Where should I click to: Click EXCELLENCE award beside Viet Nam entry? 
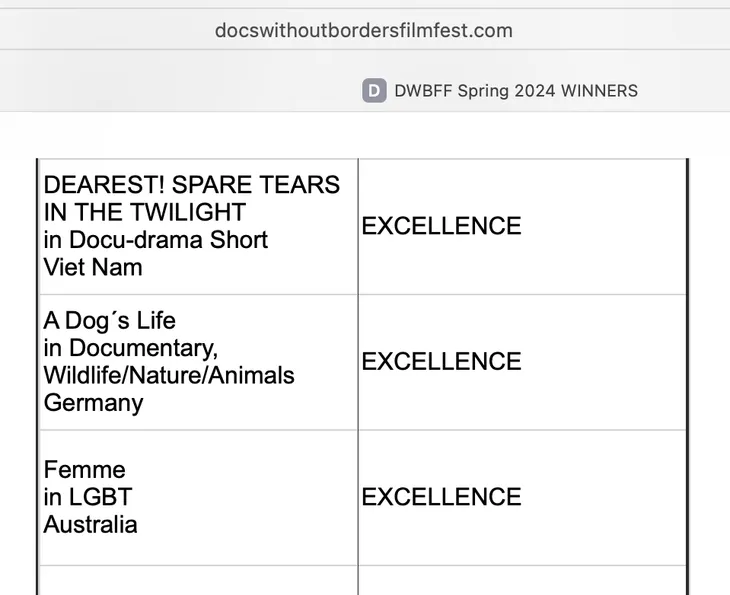pyautogui.click(x=441, y=226)
